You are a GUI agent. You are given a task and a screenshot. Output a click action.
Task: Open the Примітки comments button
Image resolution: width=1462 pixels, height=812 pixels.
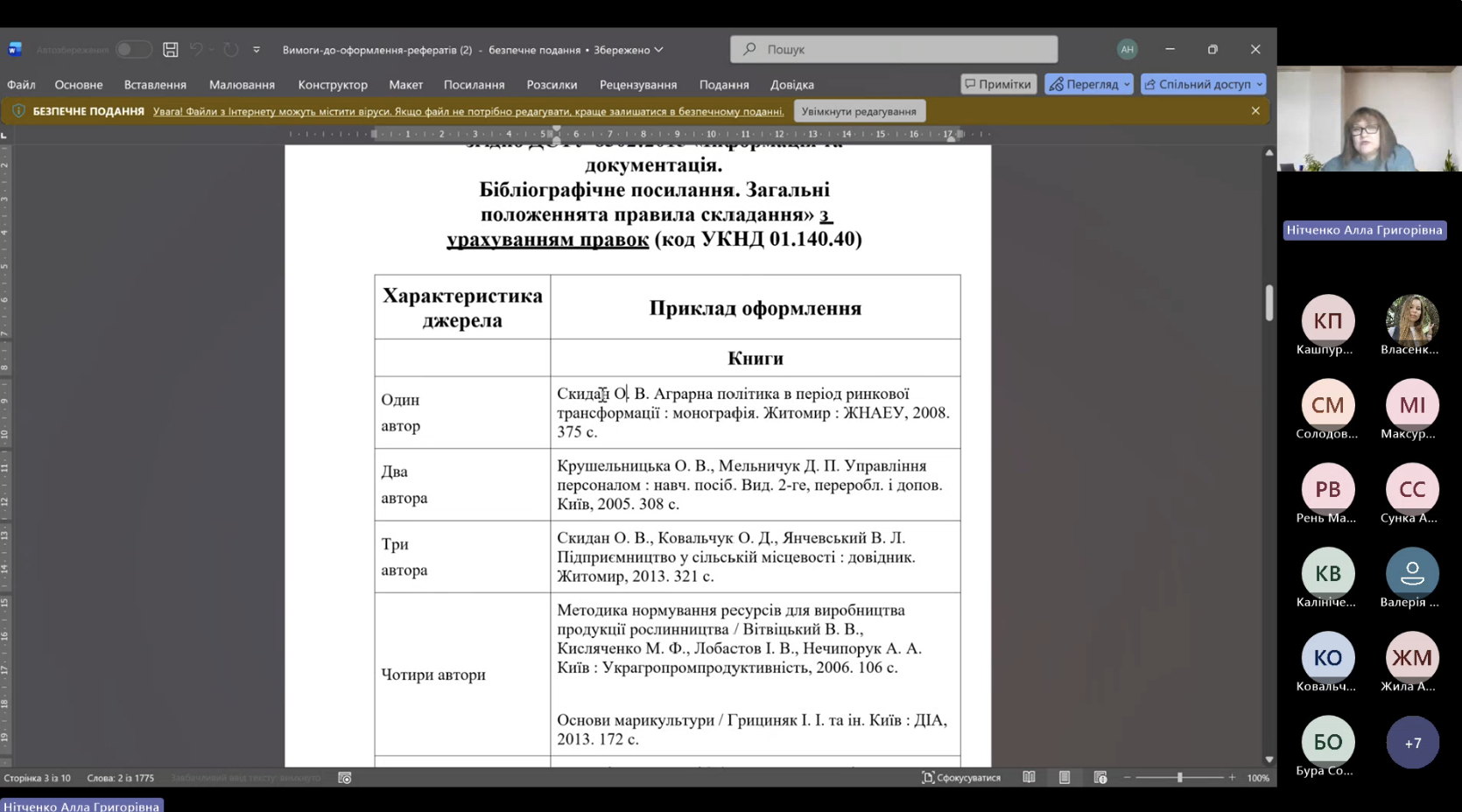coord(998,85)
